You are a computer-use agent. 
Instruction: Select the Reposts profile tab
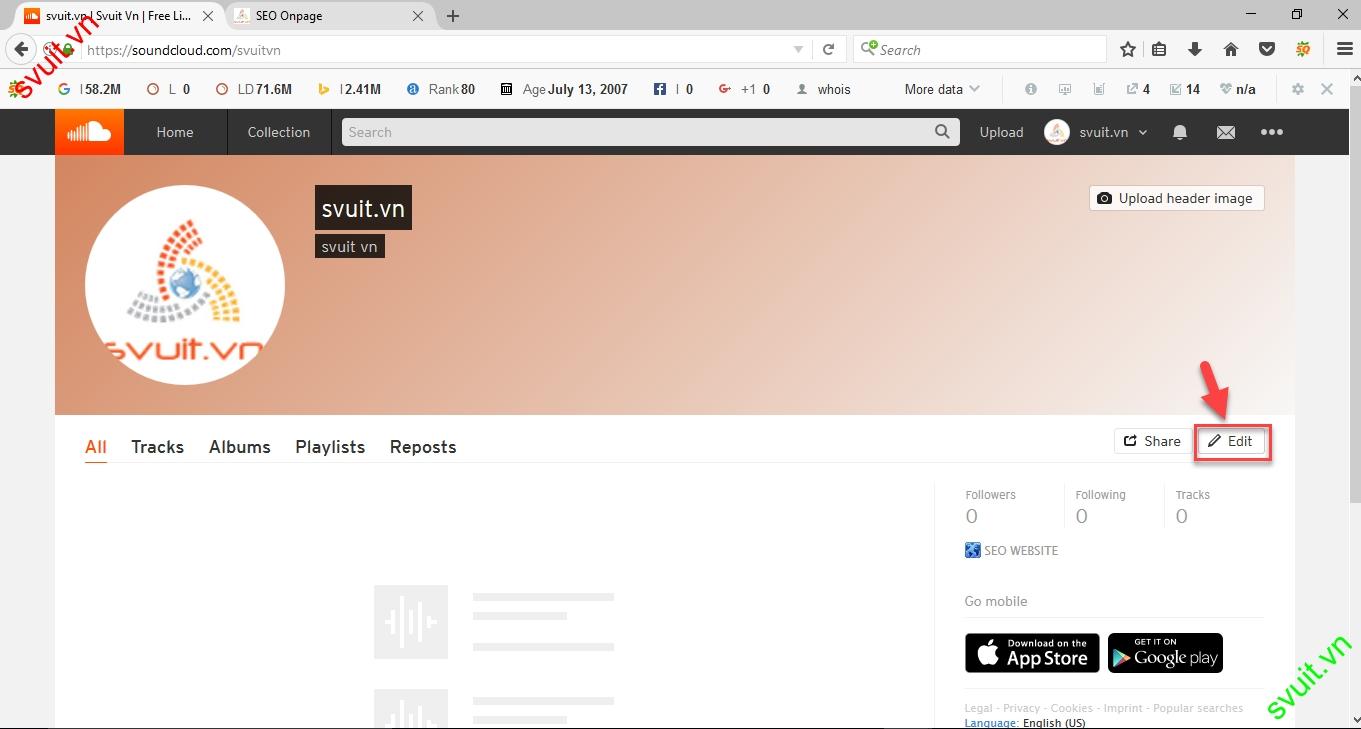[423, 447]
